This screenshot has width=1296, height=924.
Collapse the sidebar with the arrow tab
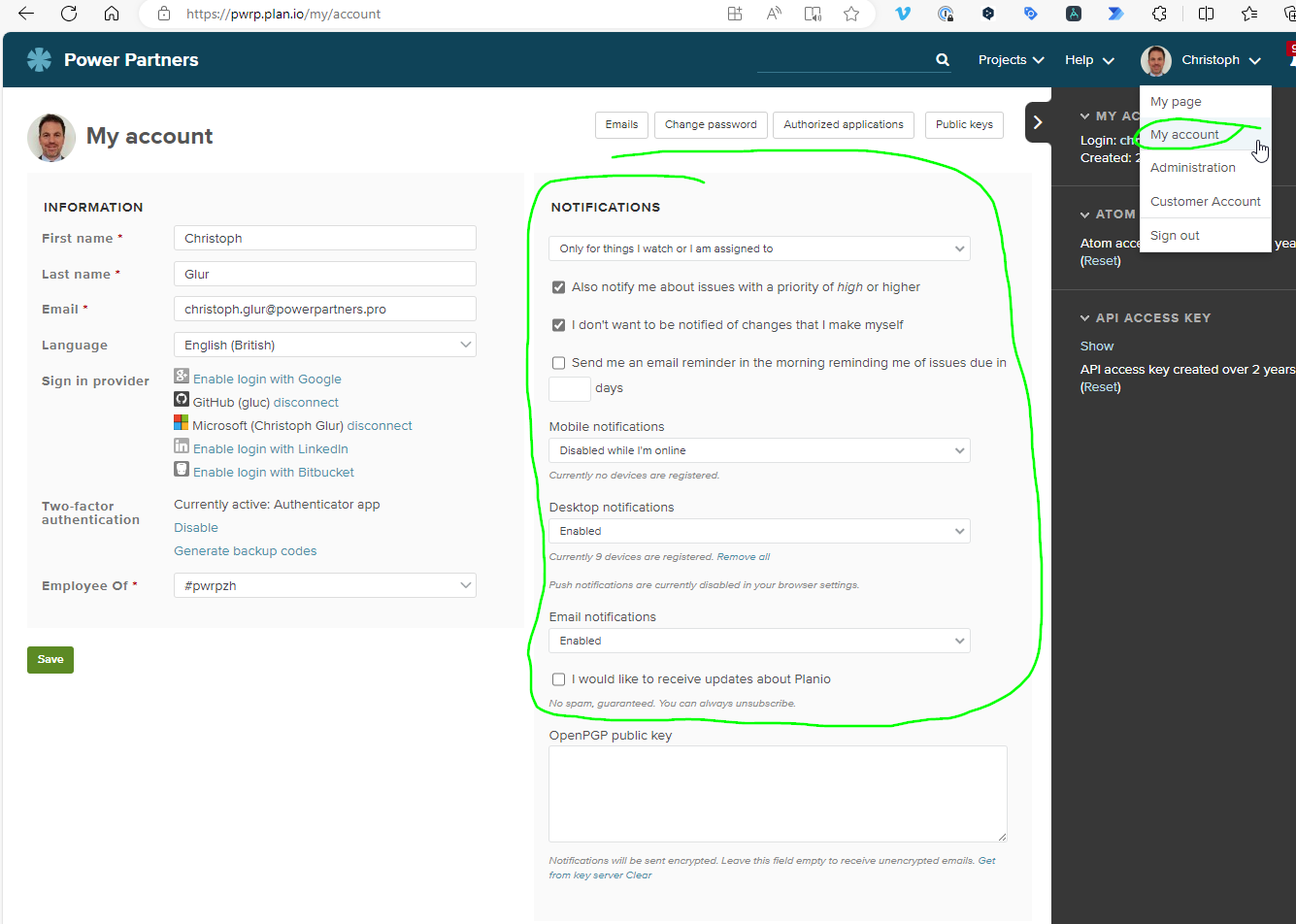coord(1038,121)
